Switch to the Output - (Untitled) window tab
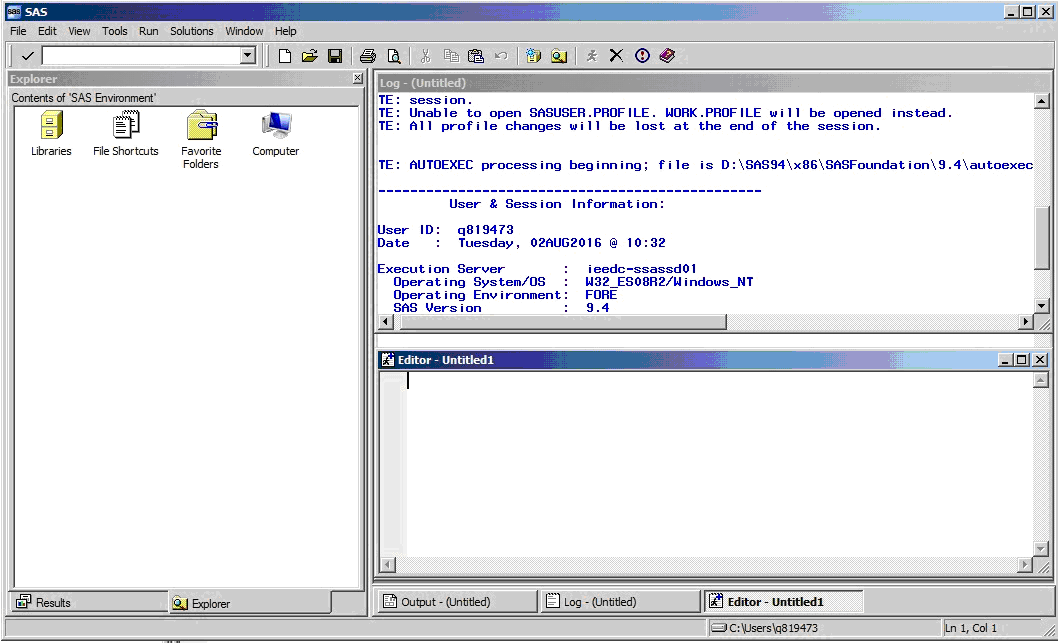The height and width of the screenshot is (643, 1058). coord(457,601)
